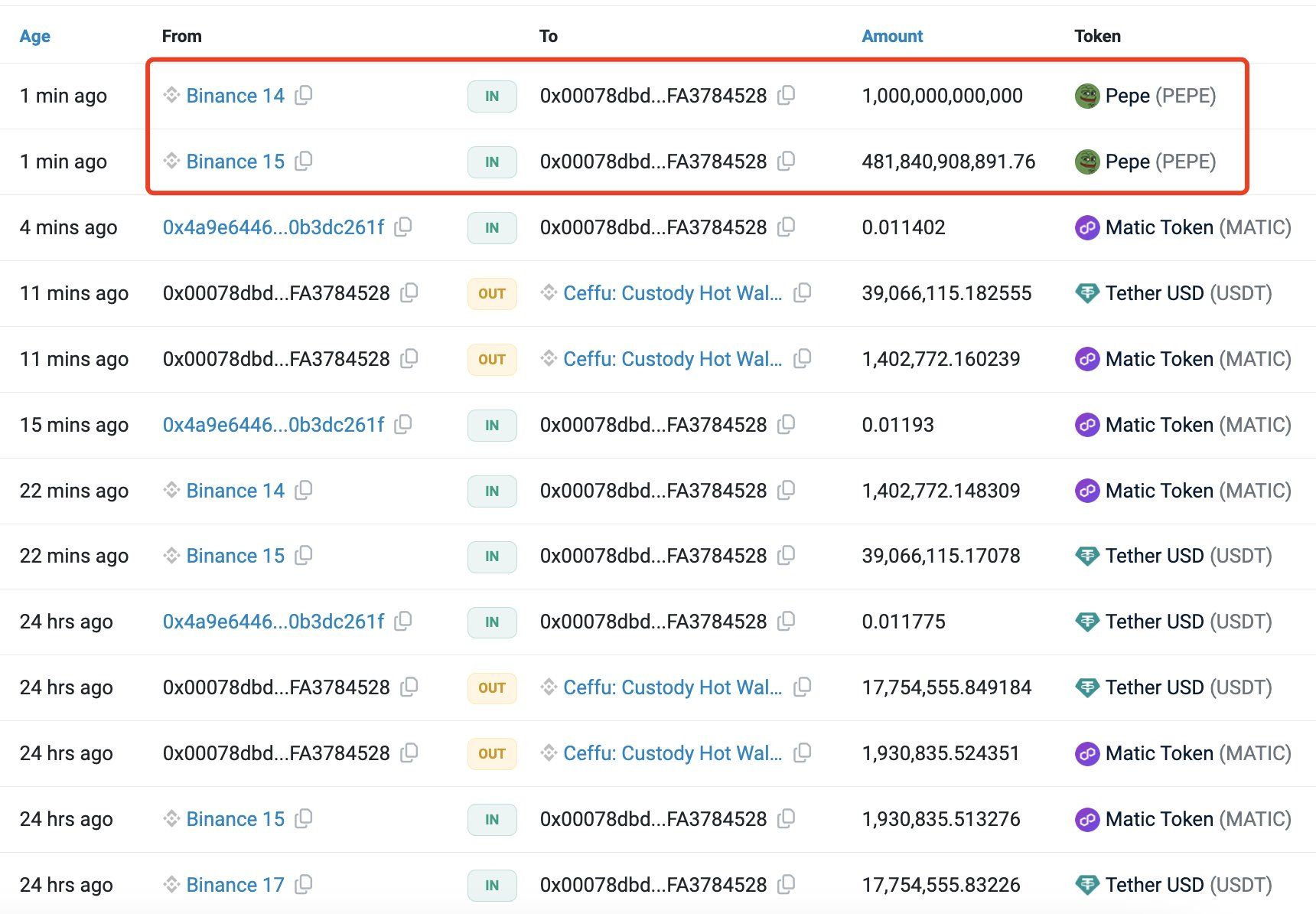1316x914 pixels.
Task: Sort transfers by the Amount column header
Action: pos(892,36)
